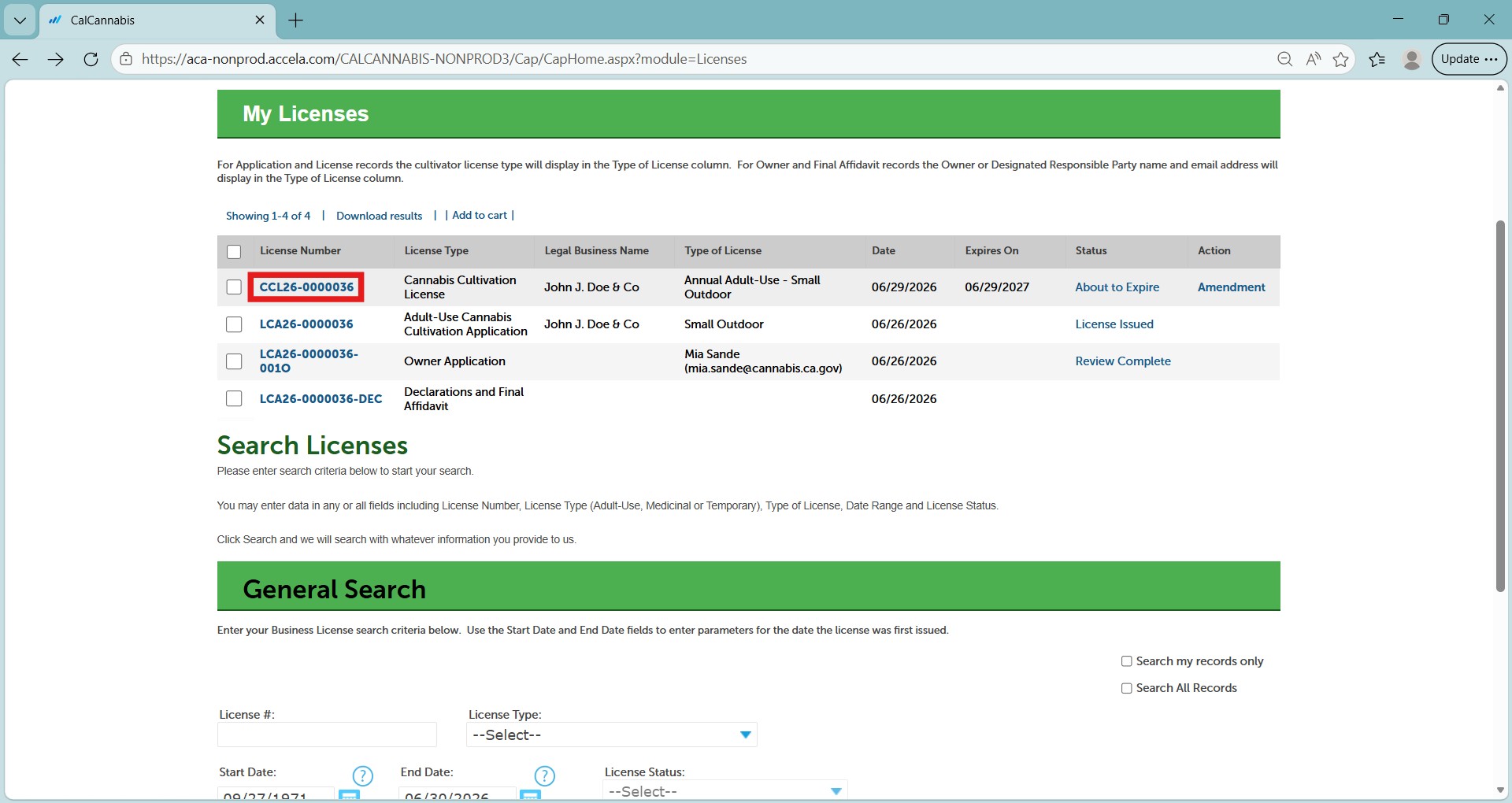The height and width of the screenshot is (803, 1512).
Task: Sort by Expires On column
Action: pyautogui.click(x=991, y=250)
